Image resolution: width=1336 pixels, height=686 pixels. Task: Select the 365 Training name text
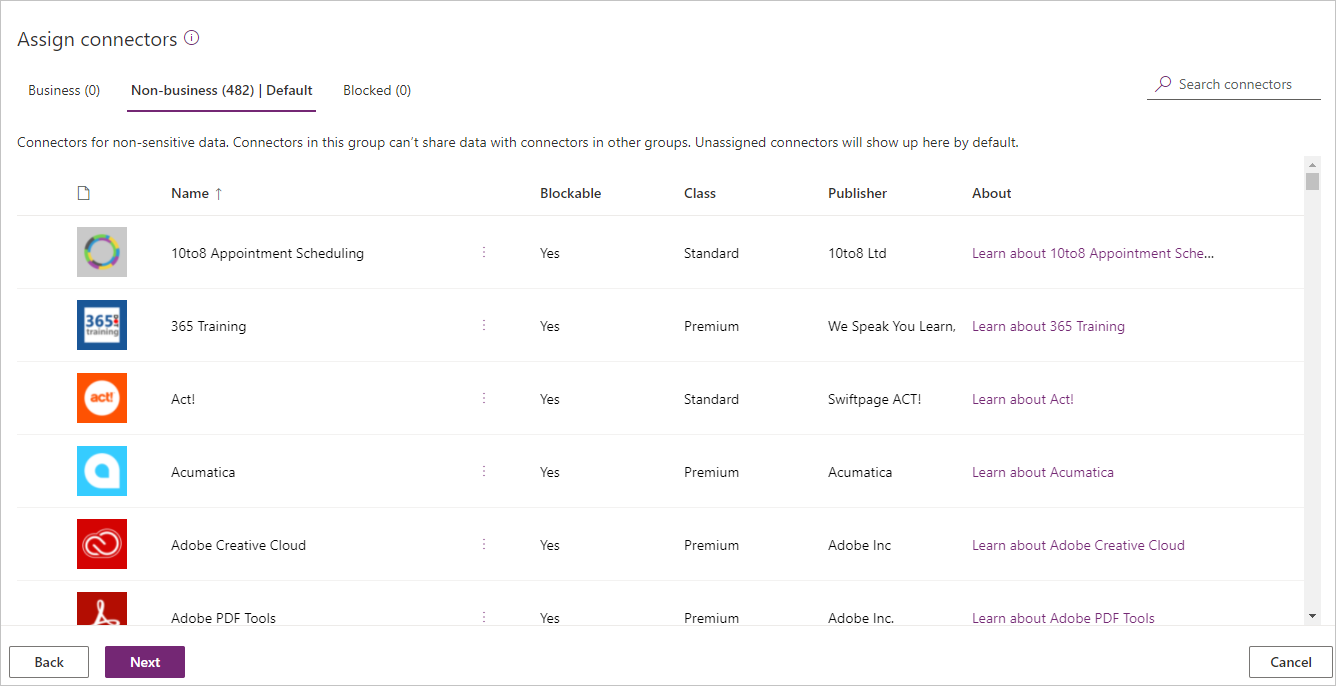click(x=208, y=326)
